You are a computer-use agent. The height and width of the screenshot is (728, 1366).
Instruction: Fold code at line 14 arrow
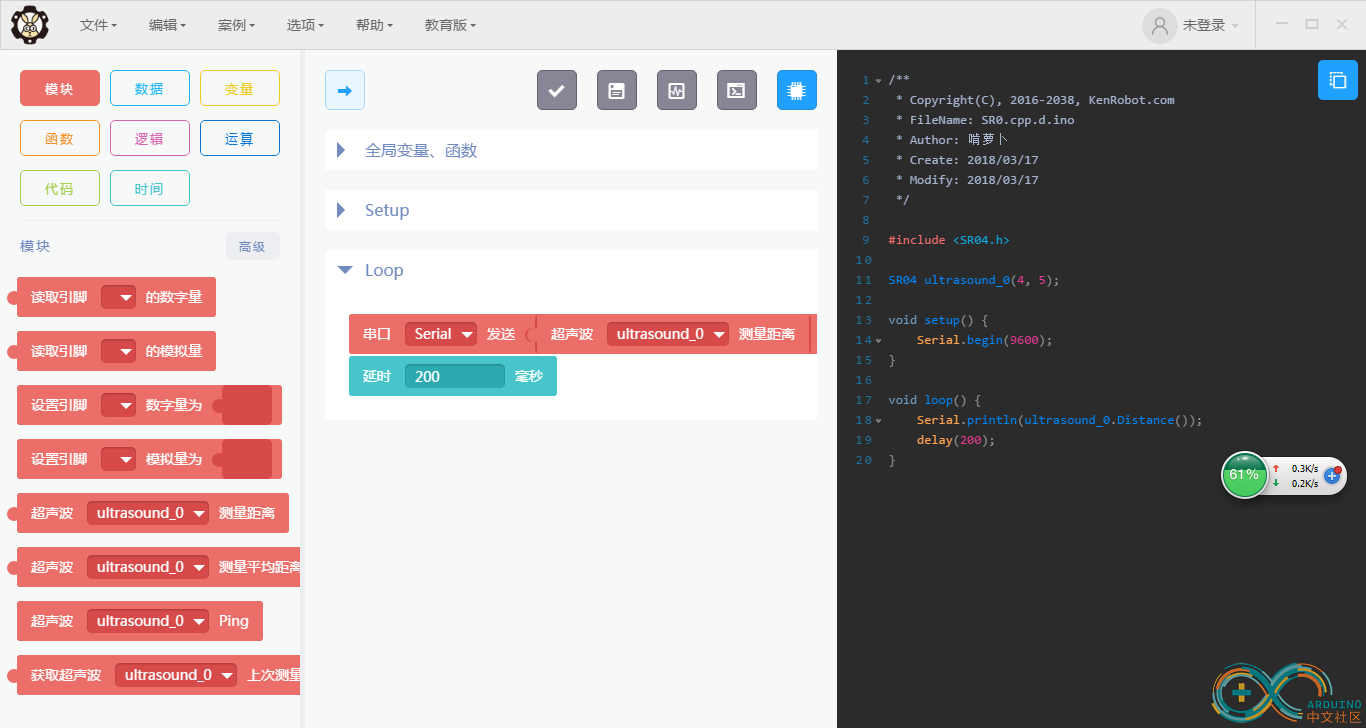click(x=878, y=340)
